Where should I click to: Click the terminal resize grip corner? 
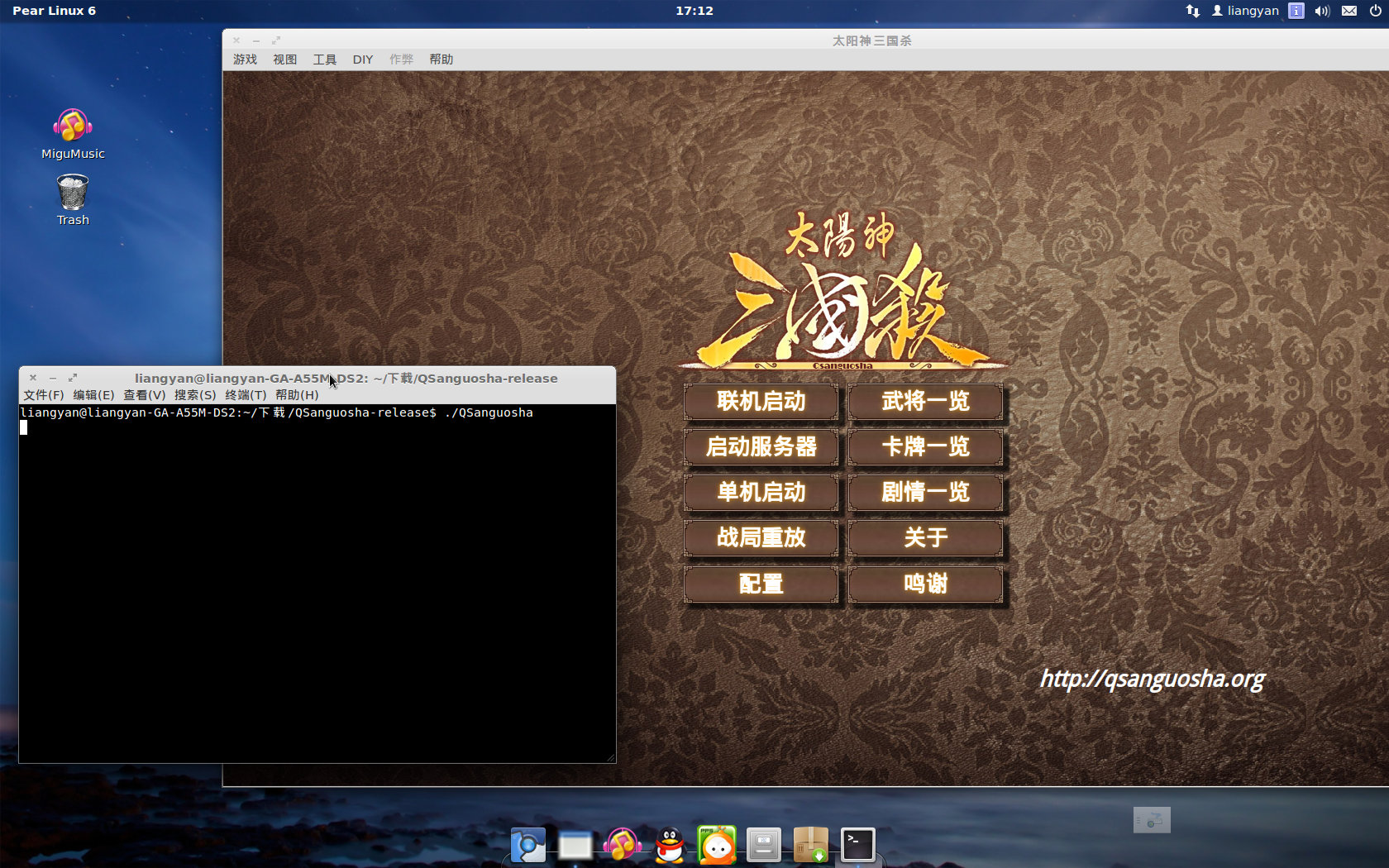tap(610, 757)
